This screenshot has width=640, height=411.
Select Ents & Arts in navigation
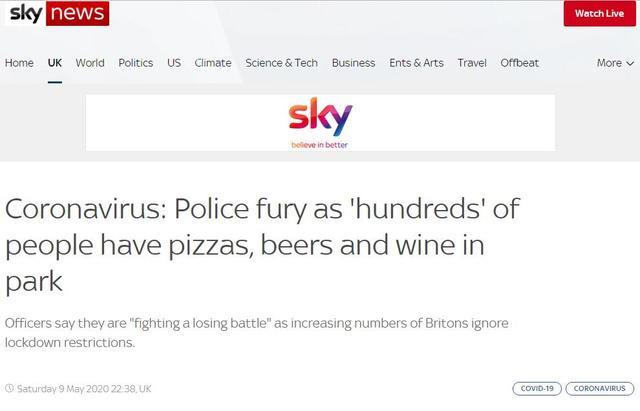pos(416,63)
